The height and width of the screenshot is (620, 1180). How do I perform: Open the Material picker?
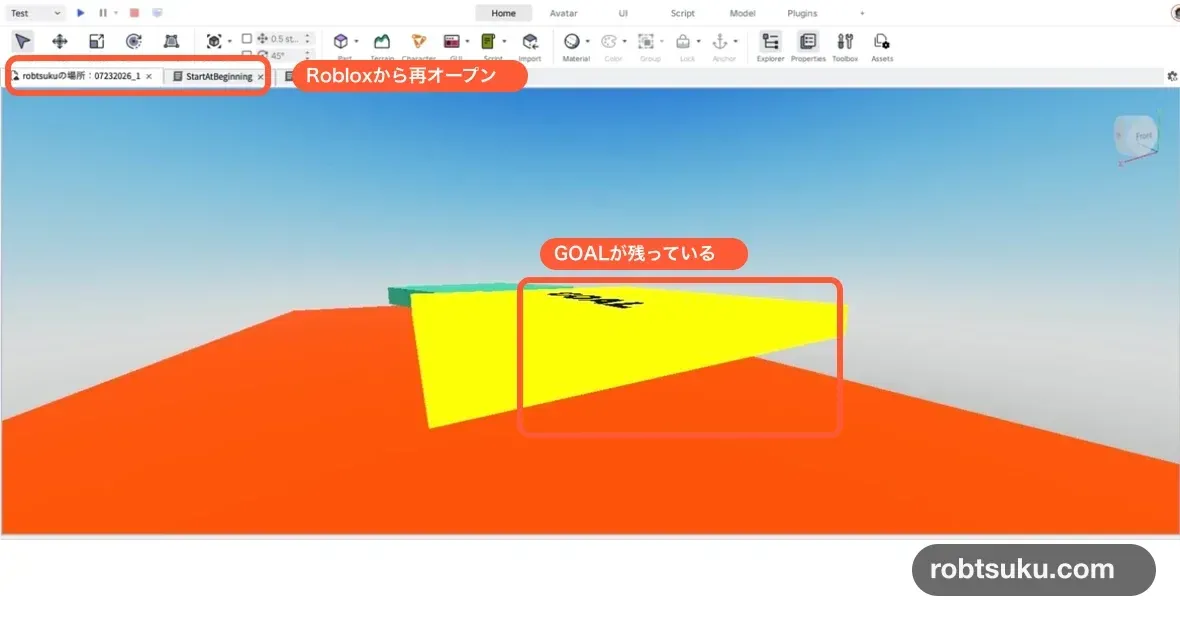point(572,41)
